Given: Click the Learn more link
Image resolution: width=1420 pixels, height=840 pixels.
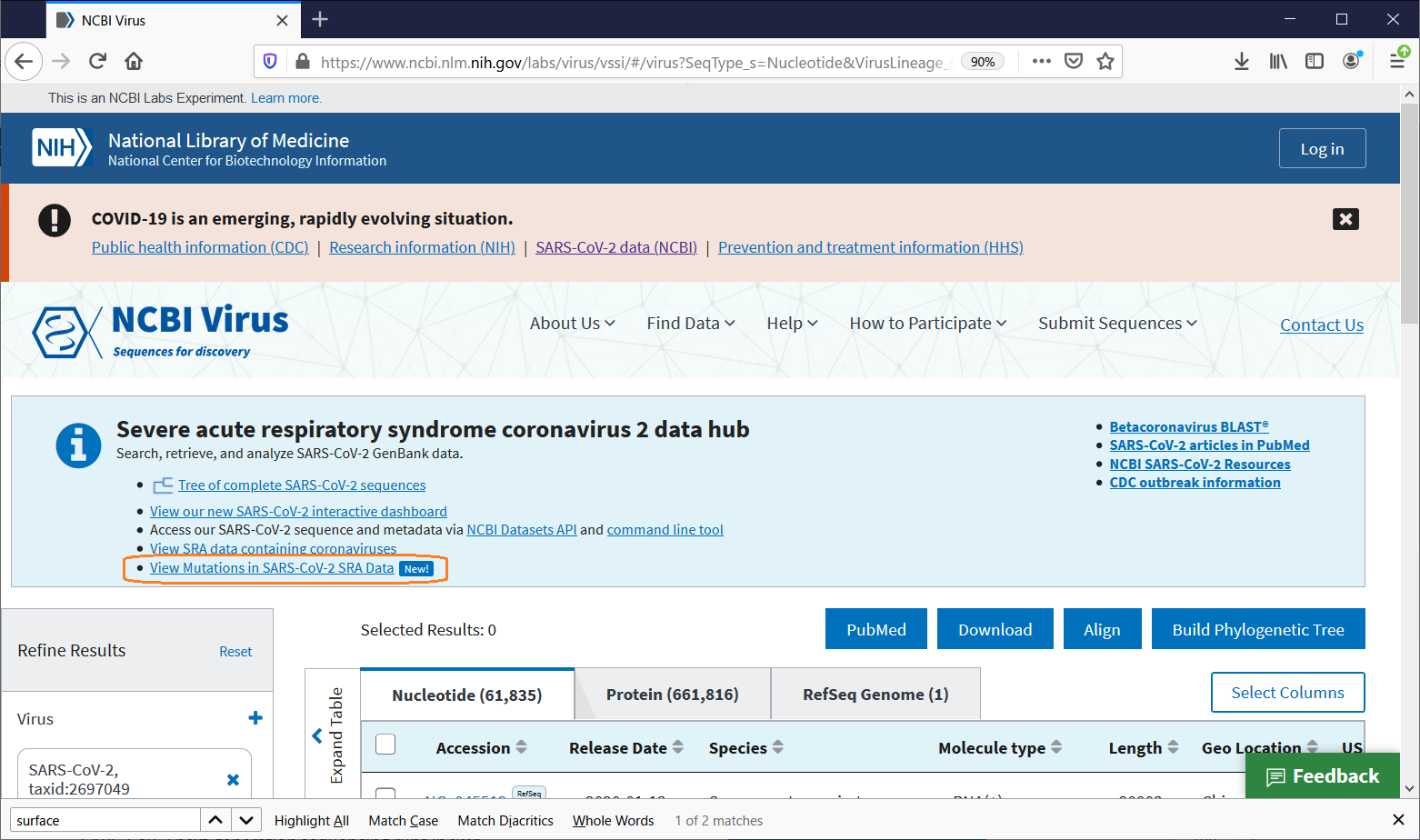Looking at the screenshot, I should click(x=285, y=98).
